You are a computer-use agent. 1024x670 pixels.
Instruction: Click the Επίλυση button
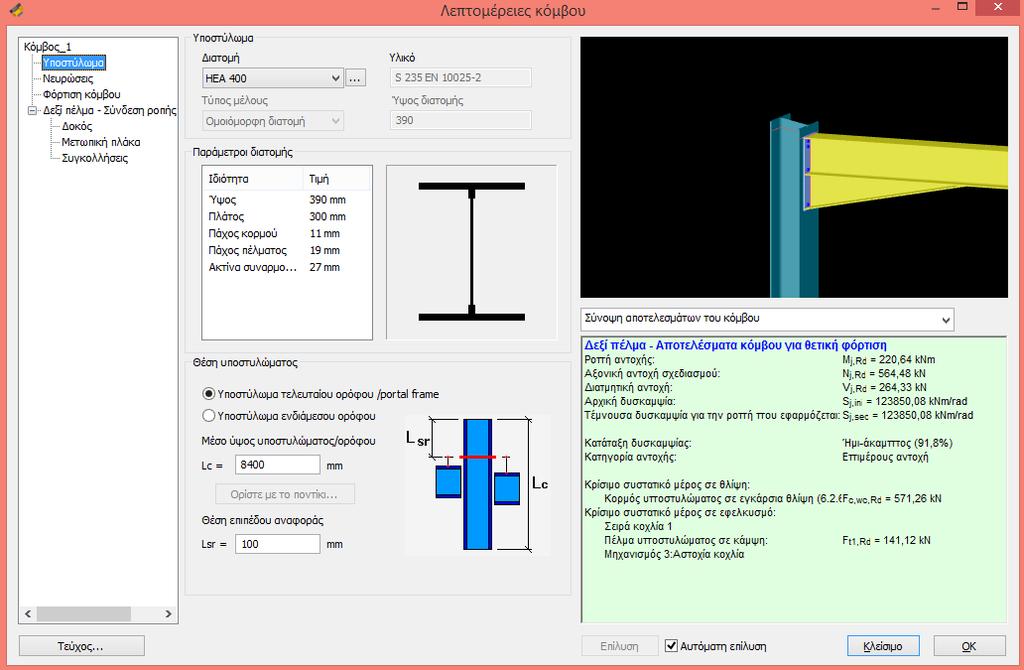tap(619, 646)
